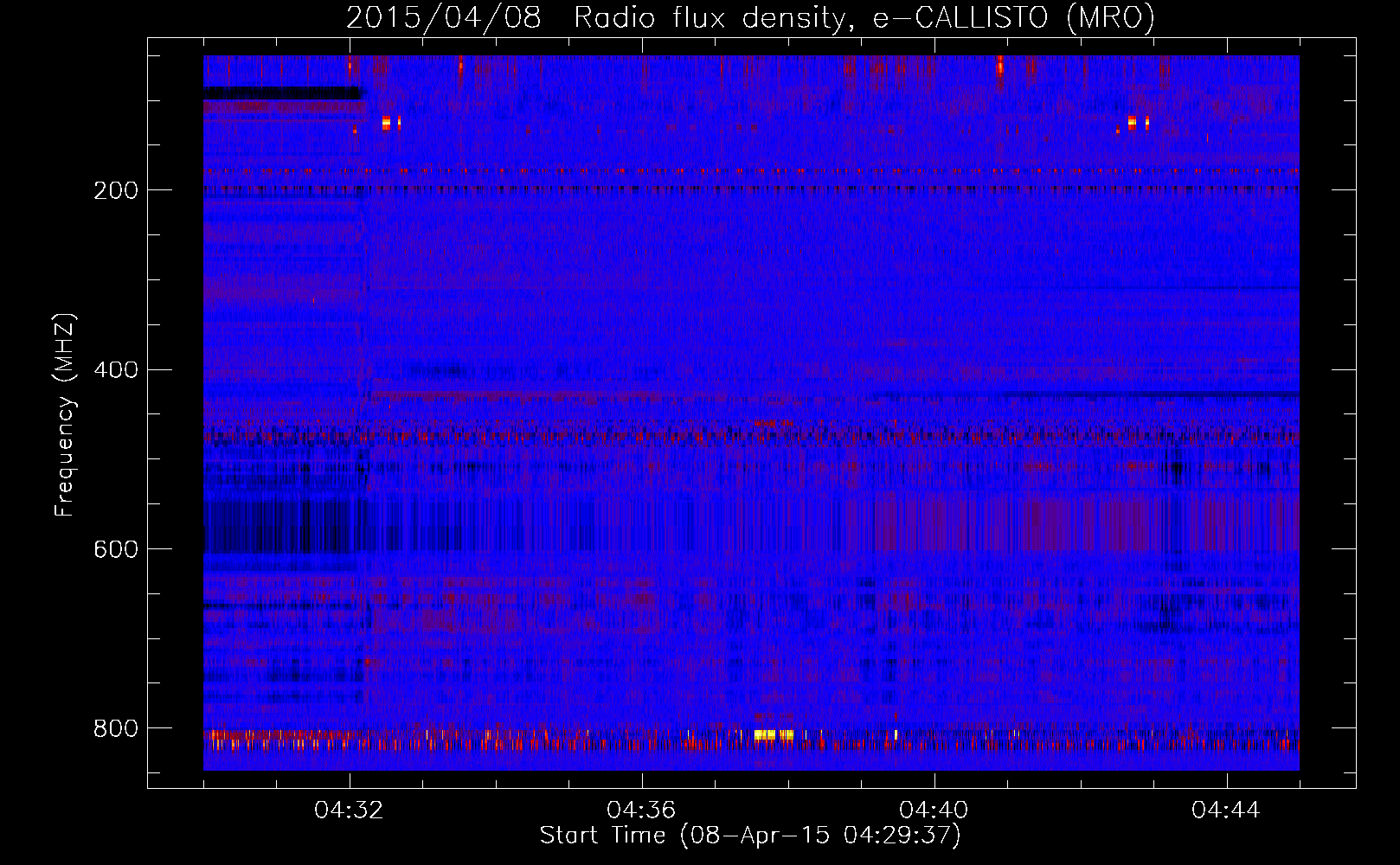Click the 200 frequency tick label
This screenshot has height=865, width=1400.
tap(116, 190)
